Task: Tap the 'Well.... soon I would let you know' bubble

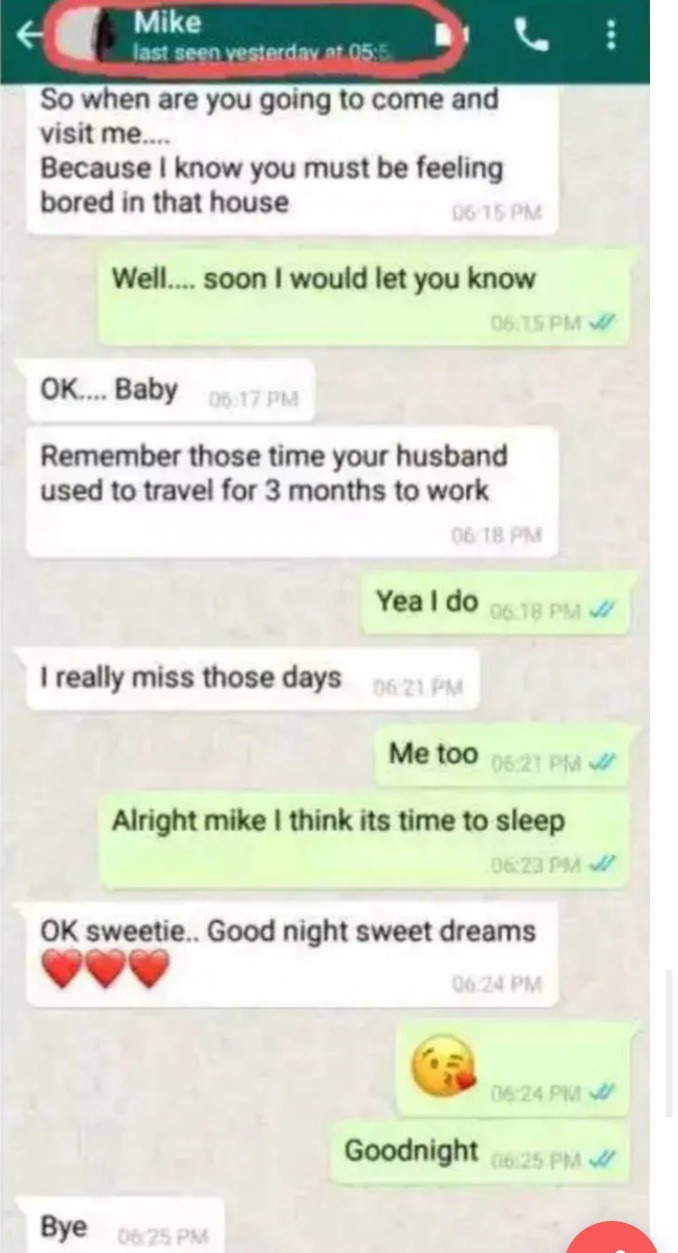Action: click(365, 297)
